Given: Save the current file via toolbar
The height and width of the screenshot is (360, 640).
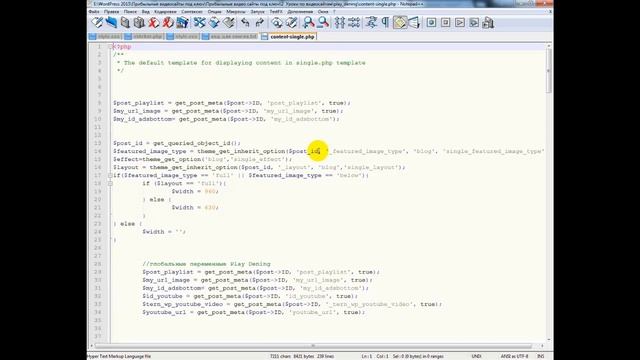Looking at the screenshot, I should click(x=125, y=23).
